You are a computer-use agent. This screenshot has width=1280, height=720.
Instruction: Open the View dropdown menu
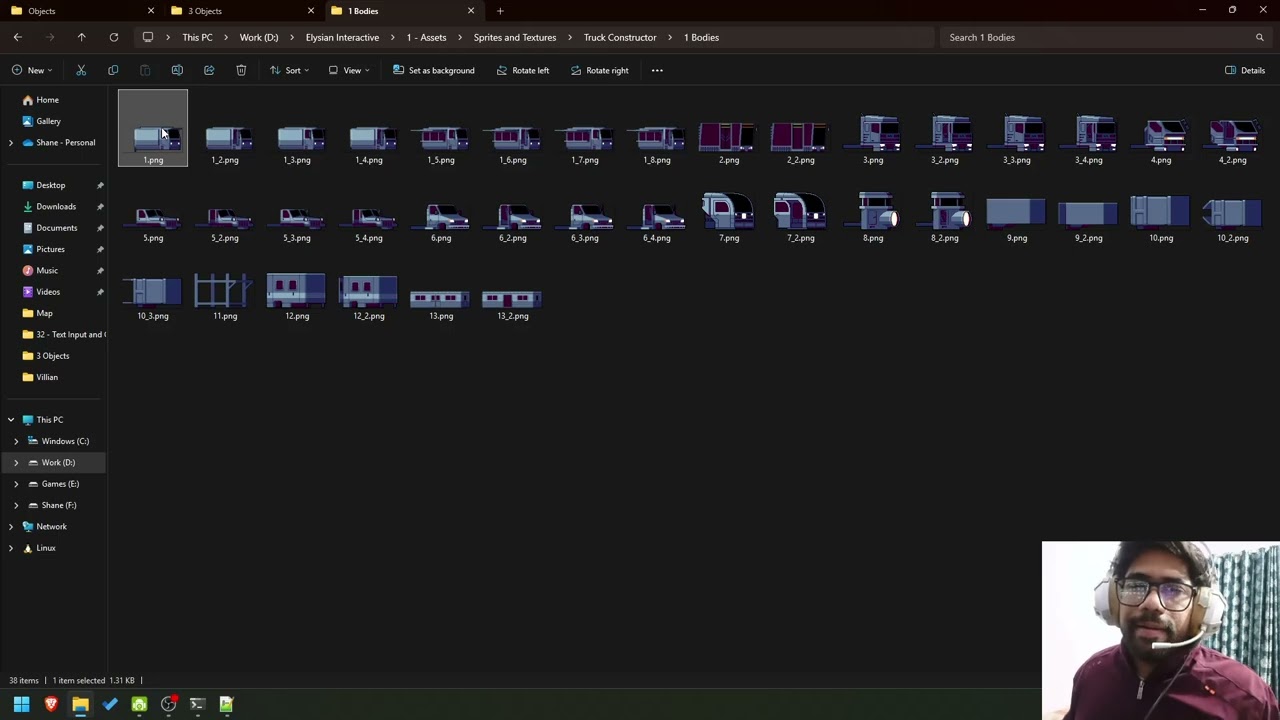pyautogui.click(x=349, y=70)
